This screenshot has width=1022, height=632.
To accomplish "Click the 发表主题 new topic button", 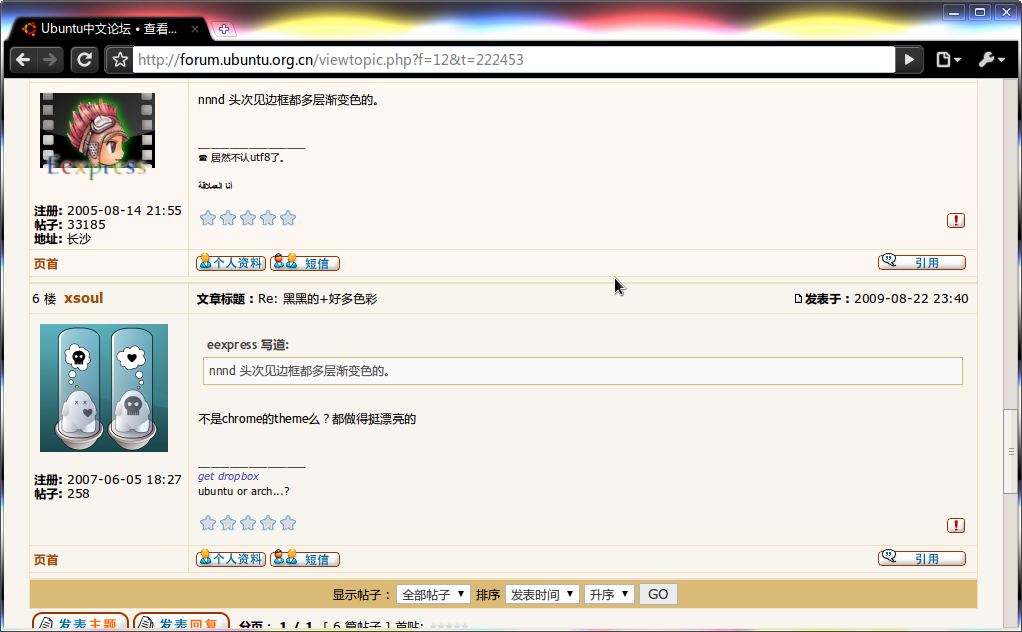I will 80,622.
